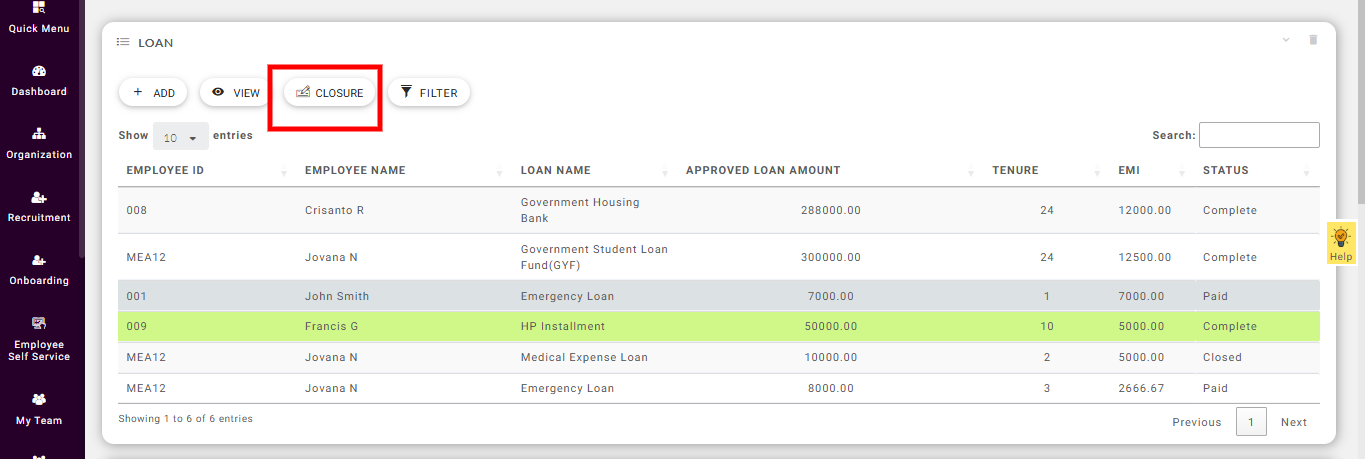The height and width of the screenshot is (459, 1365).
Task: Open Recruitment from the sidebar
Action: click(39, 198)
